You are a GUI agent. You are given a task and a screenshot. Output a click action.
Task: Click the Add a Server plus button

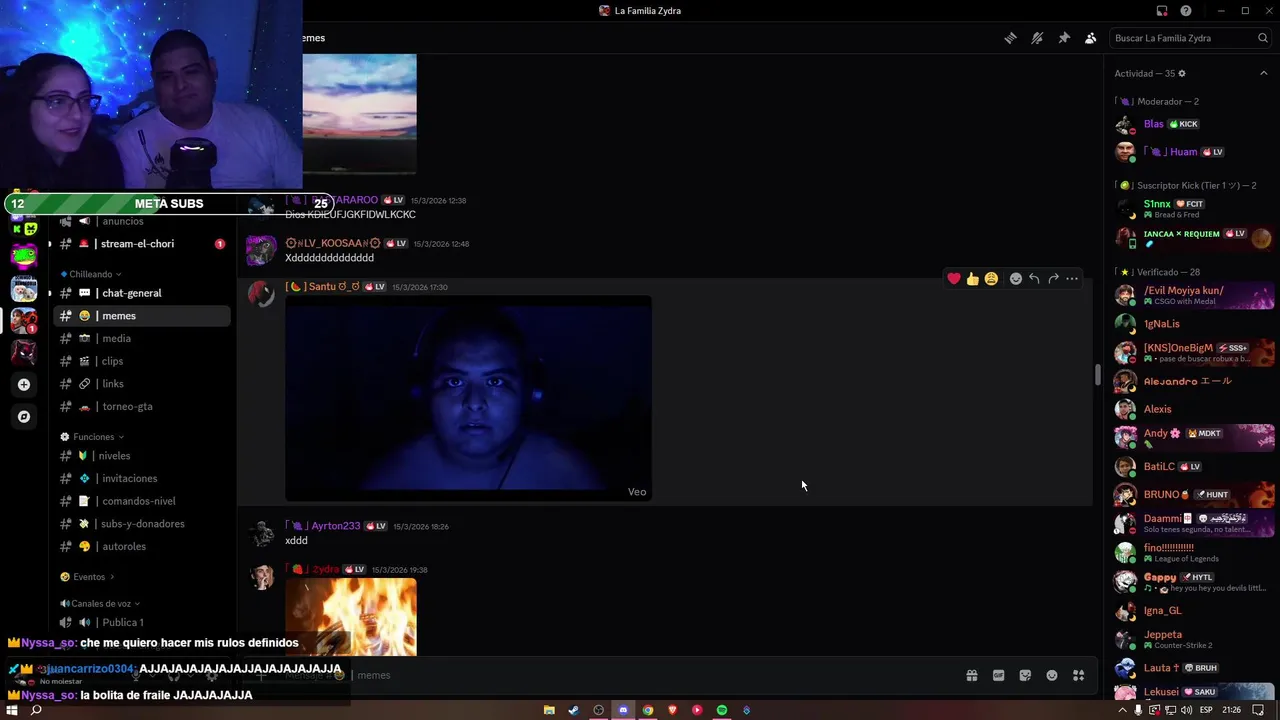(x=24, y=384)
